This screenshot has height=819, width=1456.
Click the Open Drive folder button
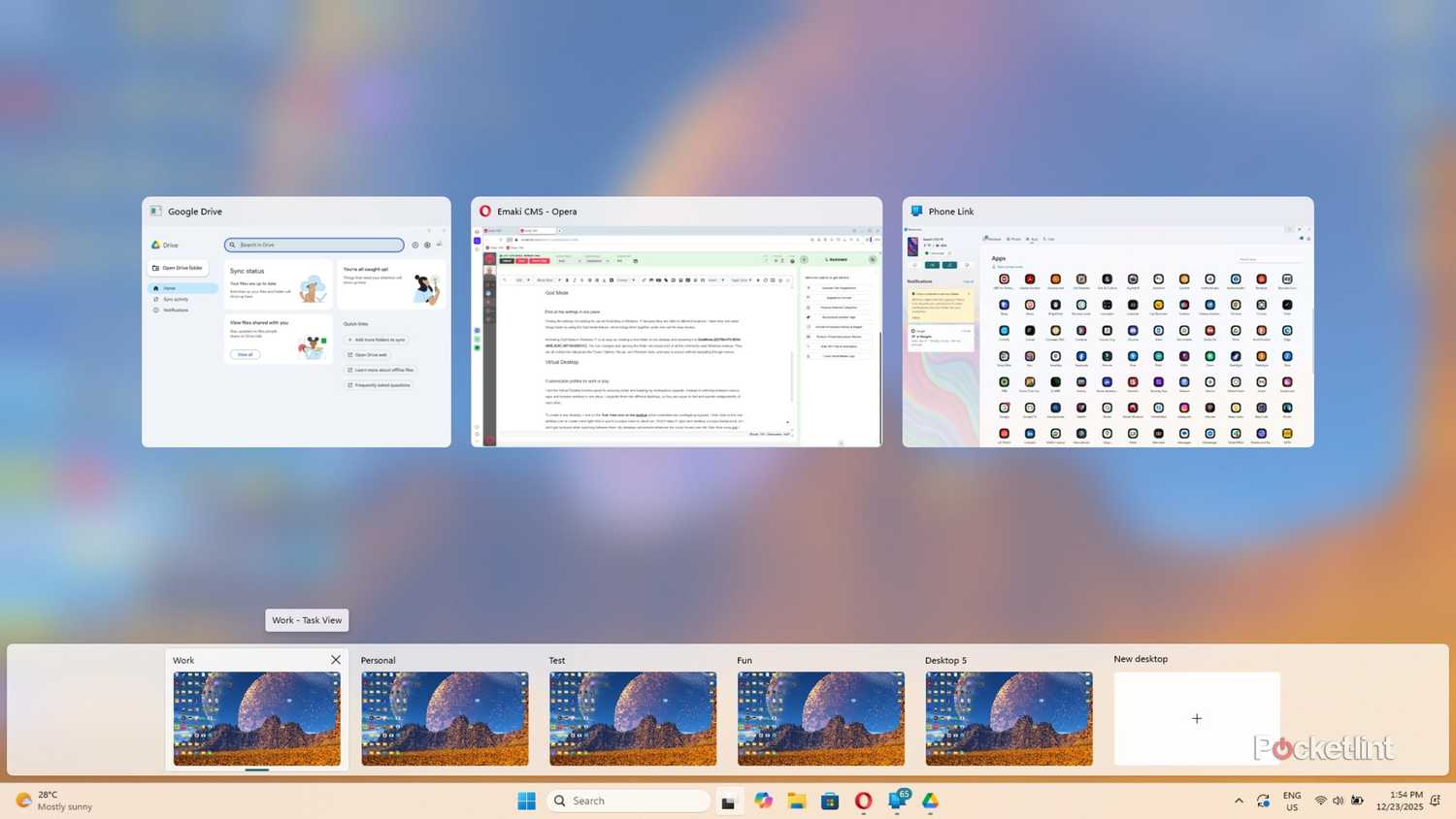coord(179,268)
